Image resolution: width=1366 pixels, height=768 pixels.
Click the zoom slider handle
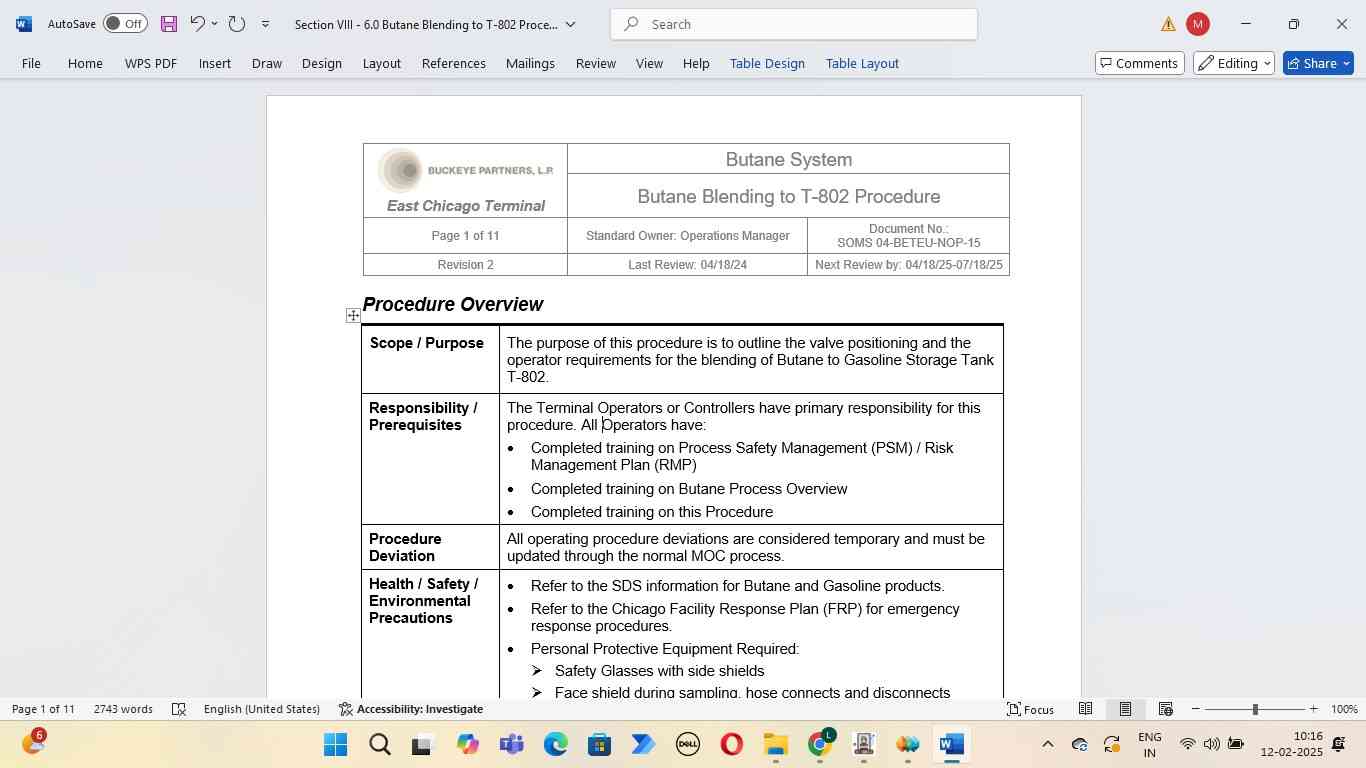pos(1255,709)
